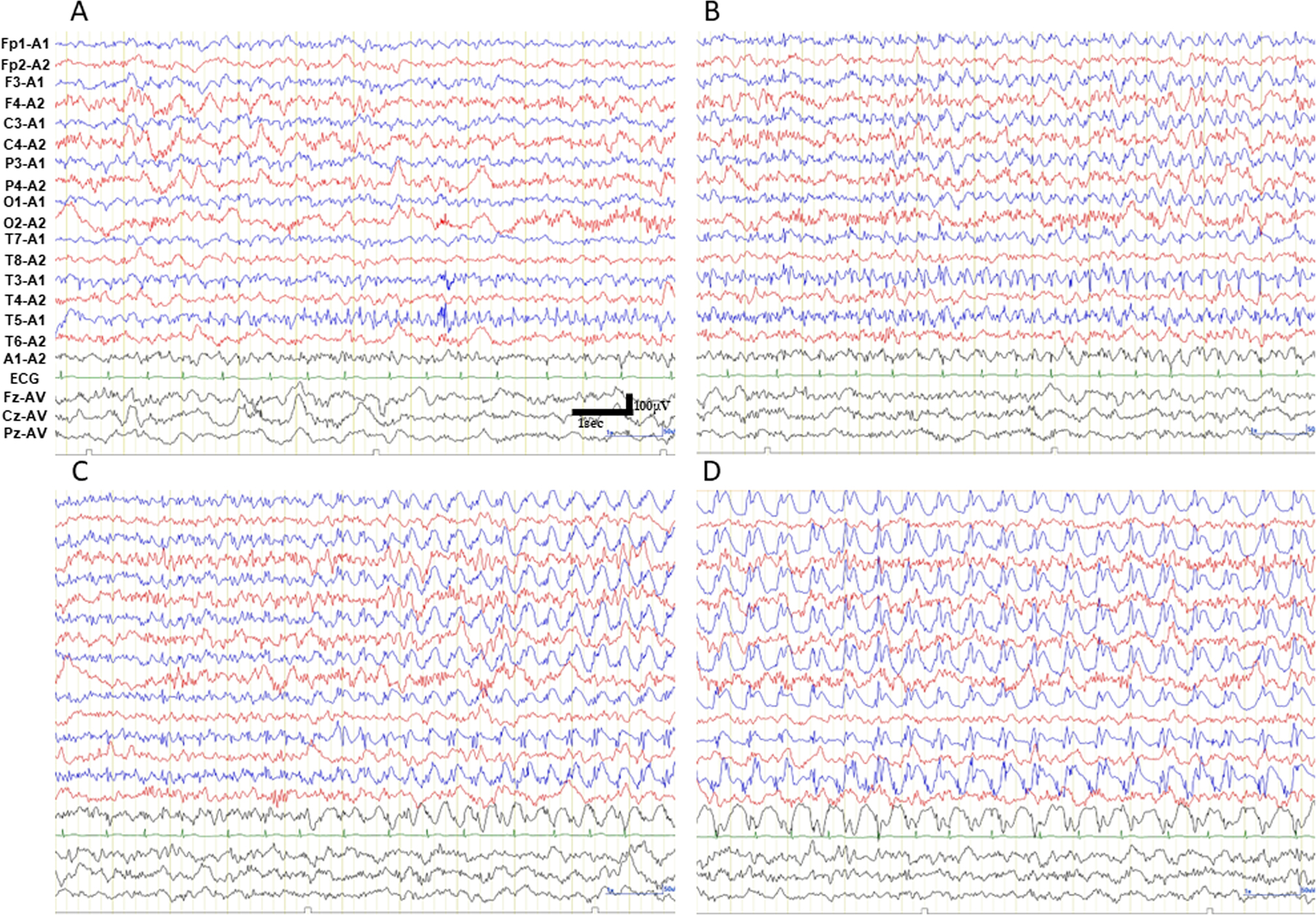Click the panel A letter heading
This screenshot has width=1316, height=915.
tap(79, 12)
